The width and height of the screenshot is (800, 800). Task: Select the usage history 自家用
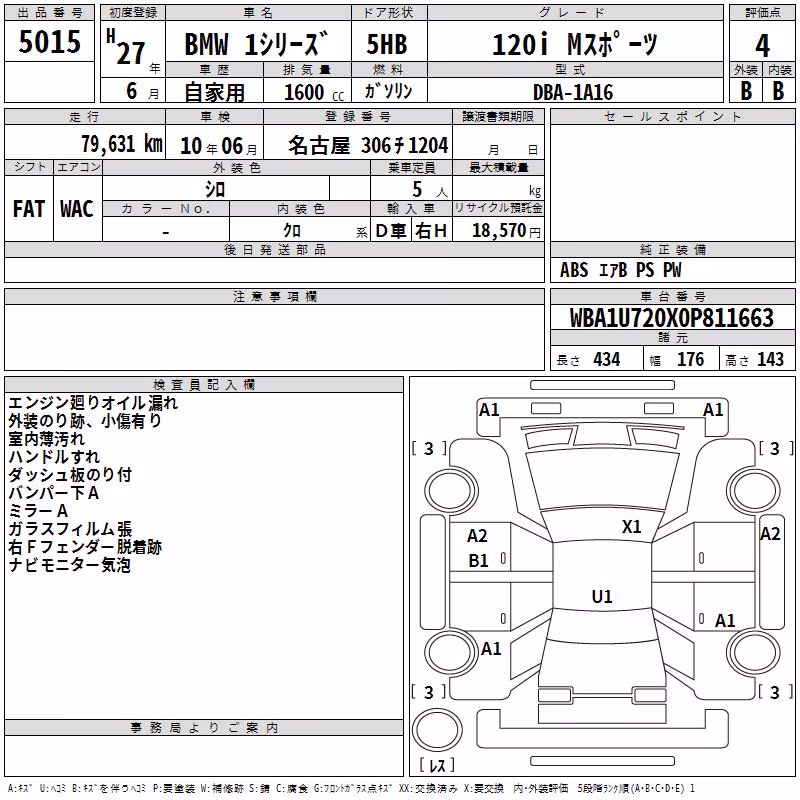(x=214, y=92)
